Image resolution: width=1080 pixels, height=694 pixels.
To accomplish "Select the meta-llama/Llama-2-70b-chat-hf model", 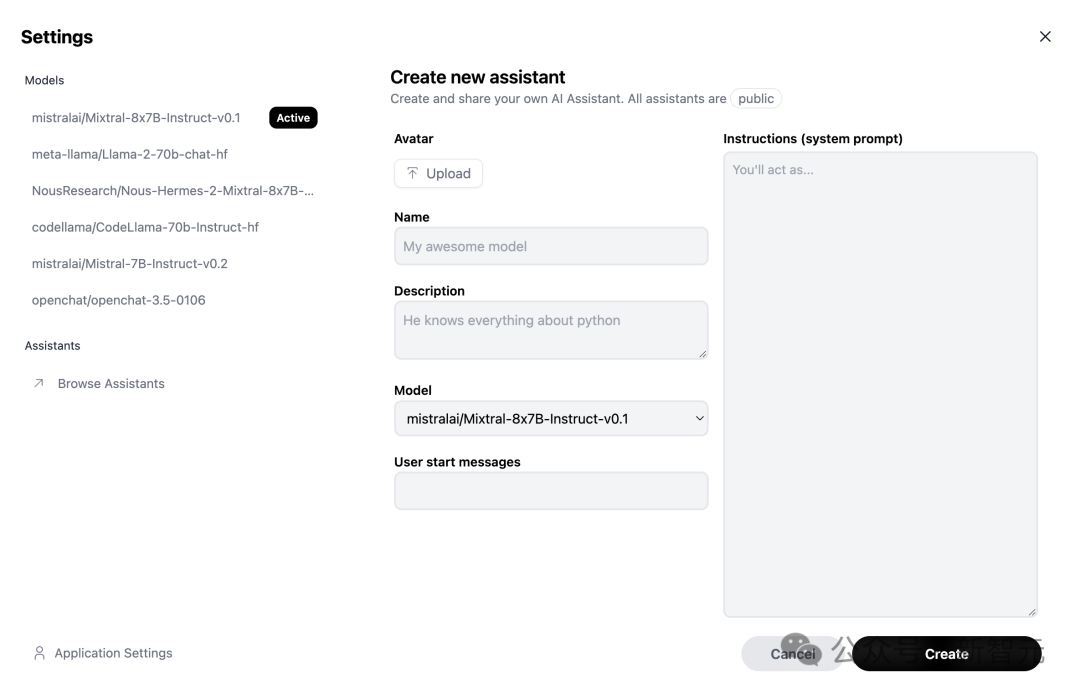I will click(x=130, y=154).
